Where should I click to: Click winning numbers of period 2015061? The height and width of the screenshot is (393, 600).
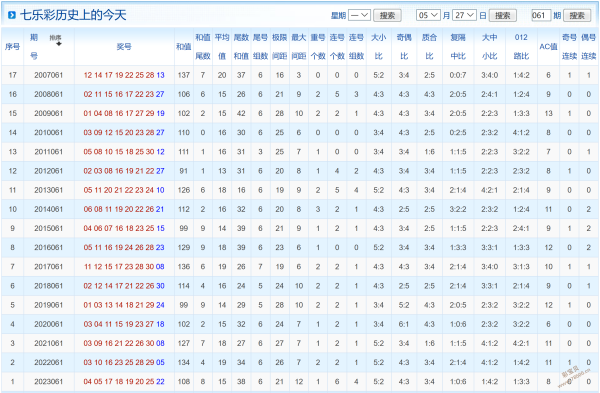[124, 228]
